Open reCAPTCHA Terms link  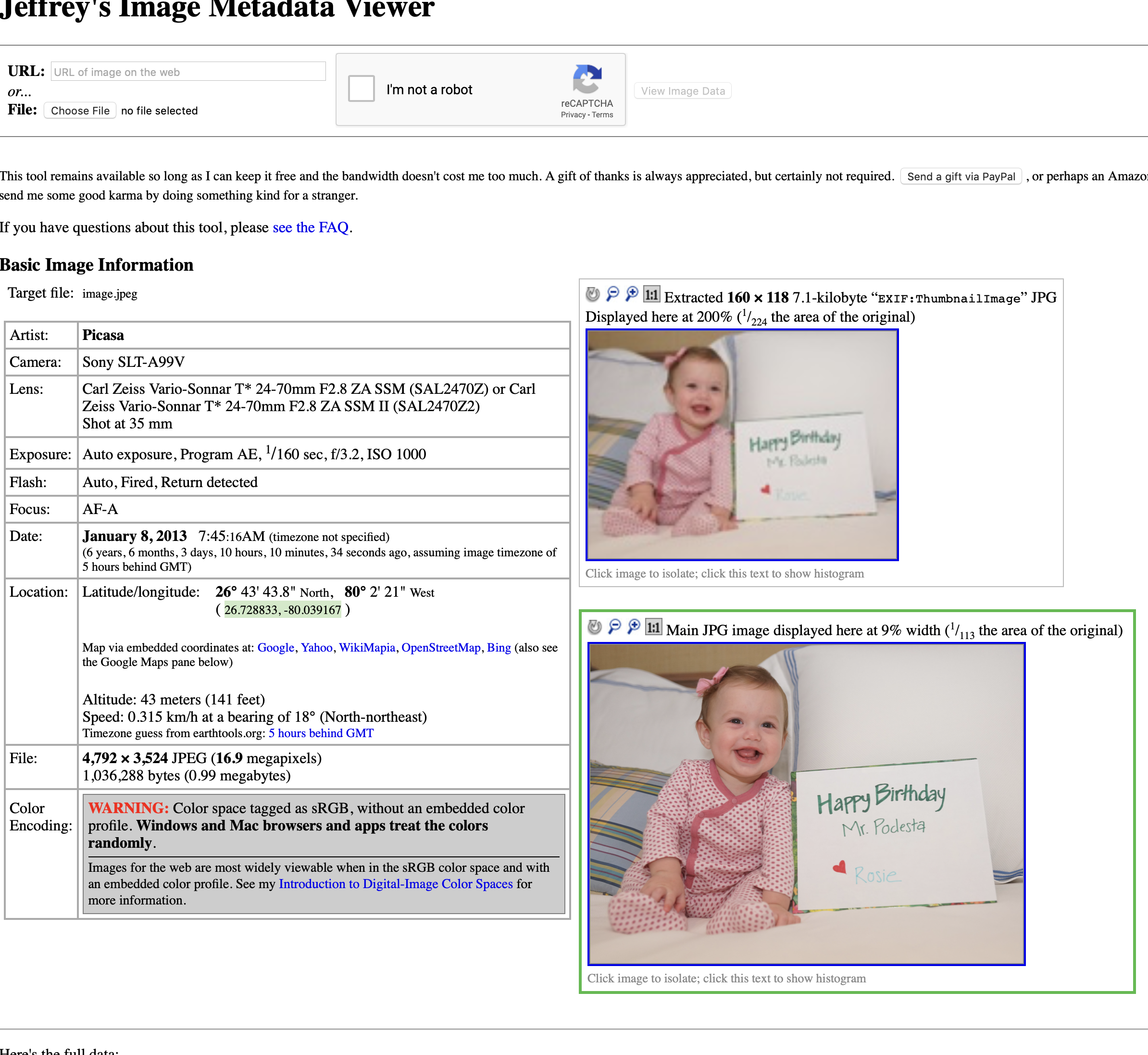click(602, 115)
